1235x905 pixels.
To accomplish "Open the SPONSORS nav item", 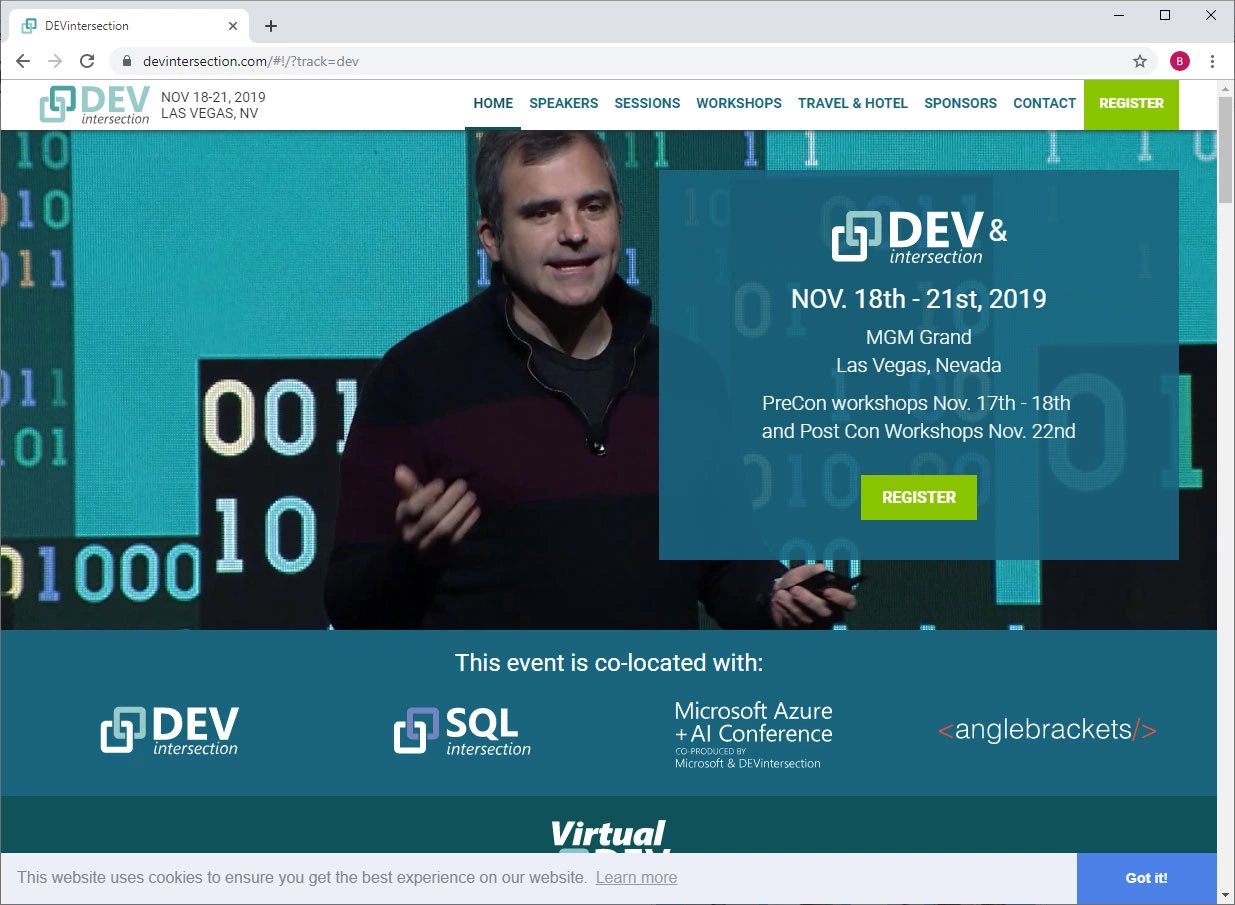I will tap(960, 103).
